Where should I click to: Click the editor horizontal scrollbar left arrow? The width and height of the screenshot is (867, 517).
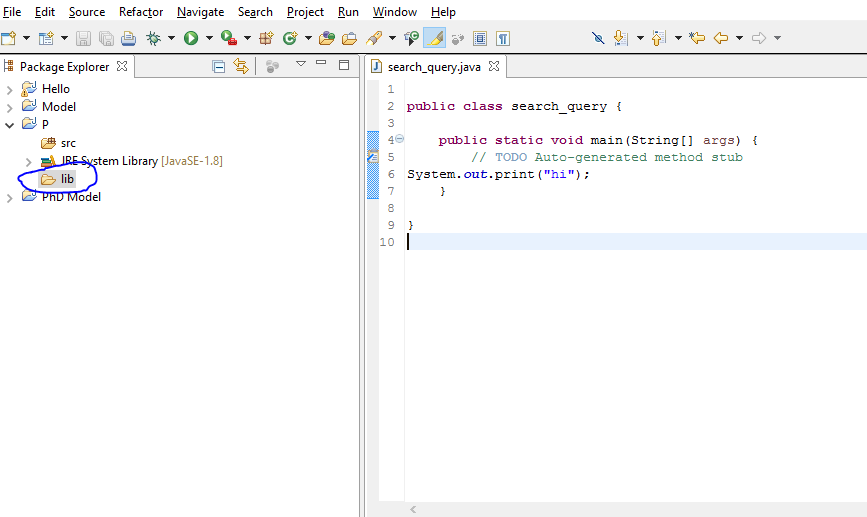tap(412, 509)
